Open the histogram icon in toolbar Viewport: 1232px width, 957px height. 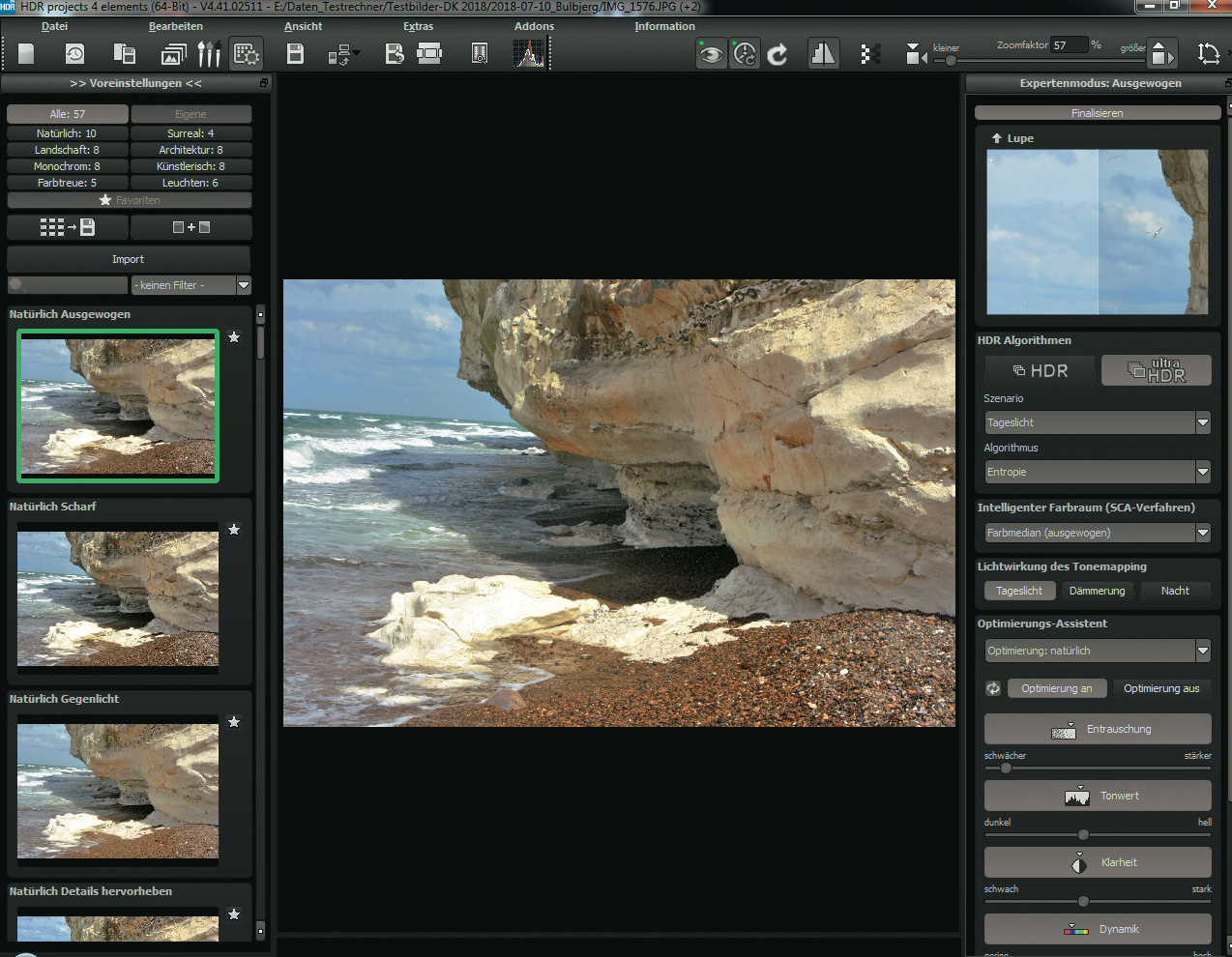[529, 54]
